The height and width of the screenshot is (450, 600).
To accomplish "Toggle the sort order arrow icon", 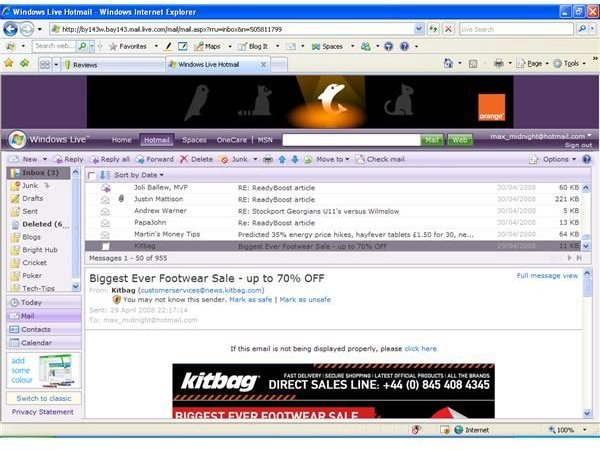I will tap(104, 175).
